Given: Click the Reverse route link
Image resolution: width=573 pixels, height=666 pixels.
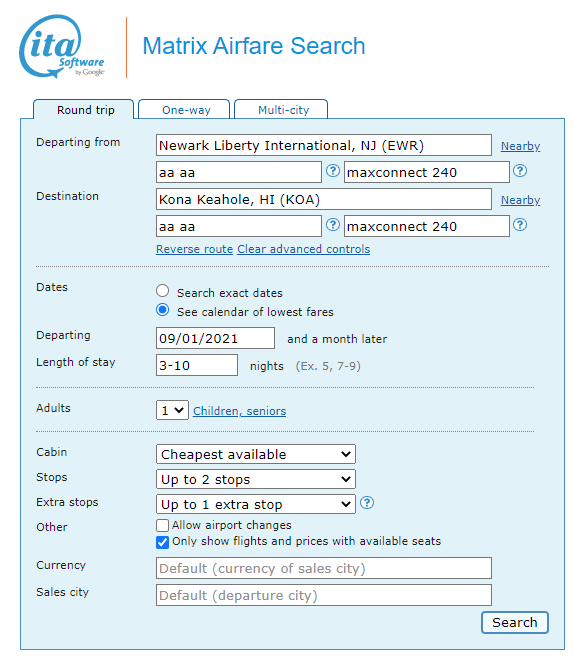Looking at the screenshot, I should (195, 249).
